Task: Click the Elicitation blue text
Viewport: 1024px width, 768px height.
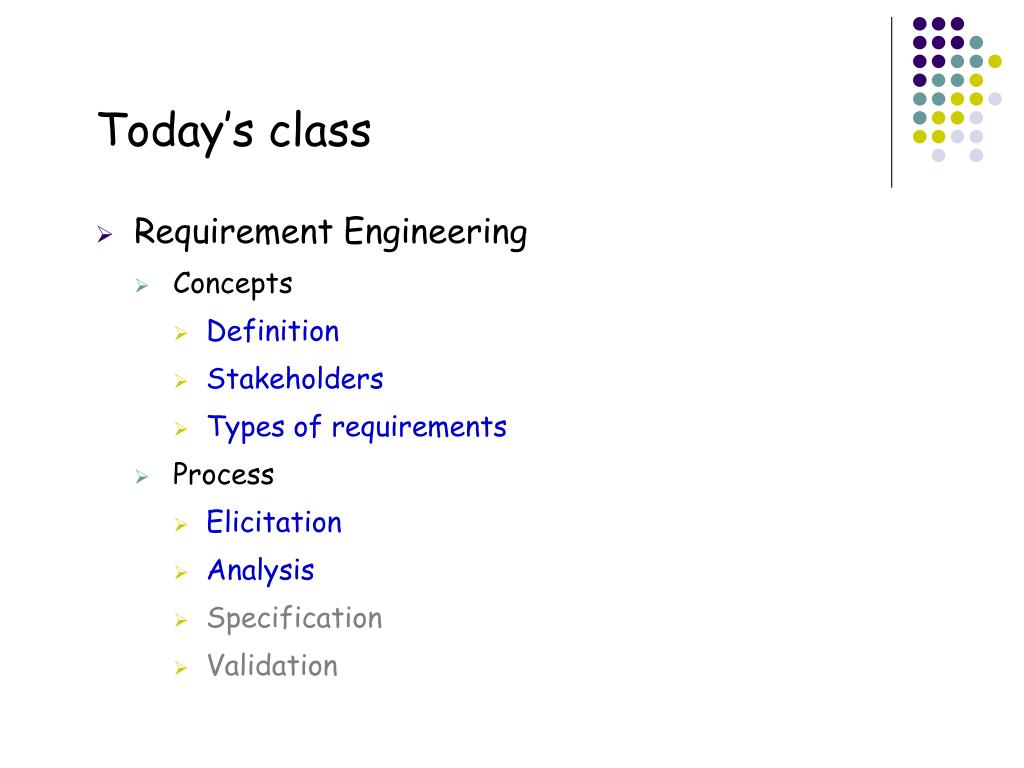Action: click(274, 522)
